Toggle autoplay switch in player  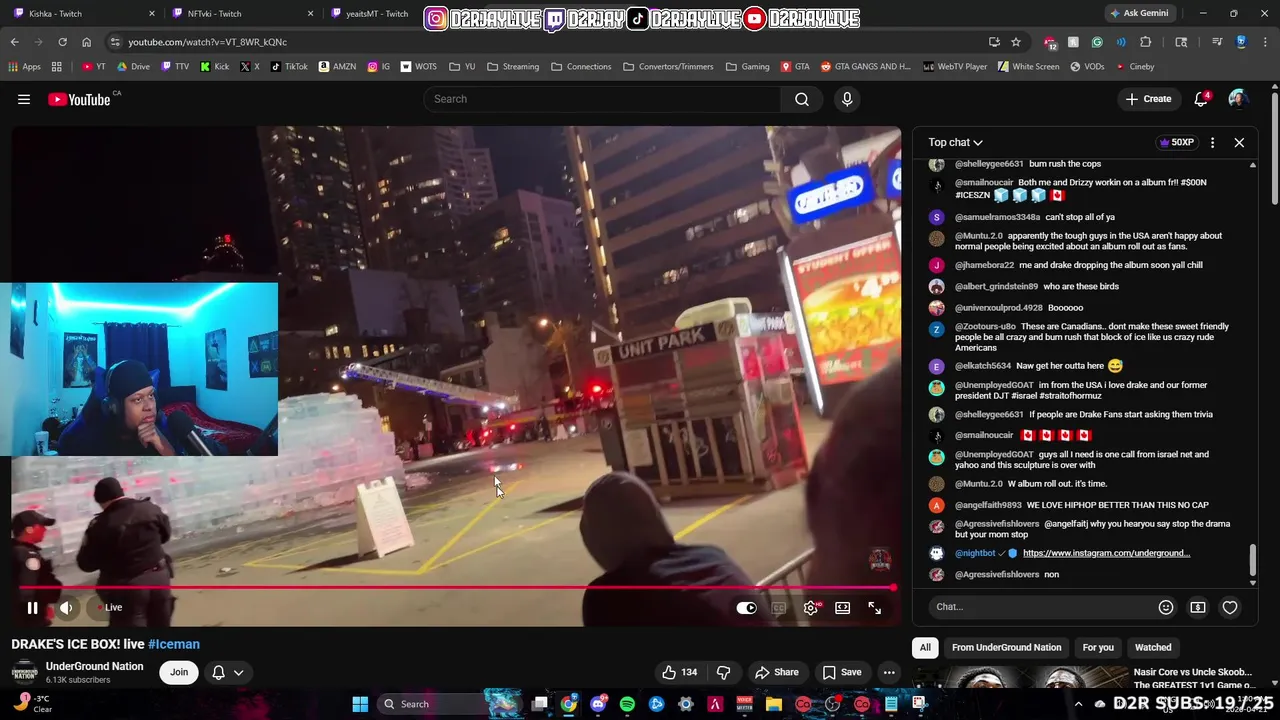(x=747, y=607)
